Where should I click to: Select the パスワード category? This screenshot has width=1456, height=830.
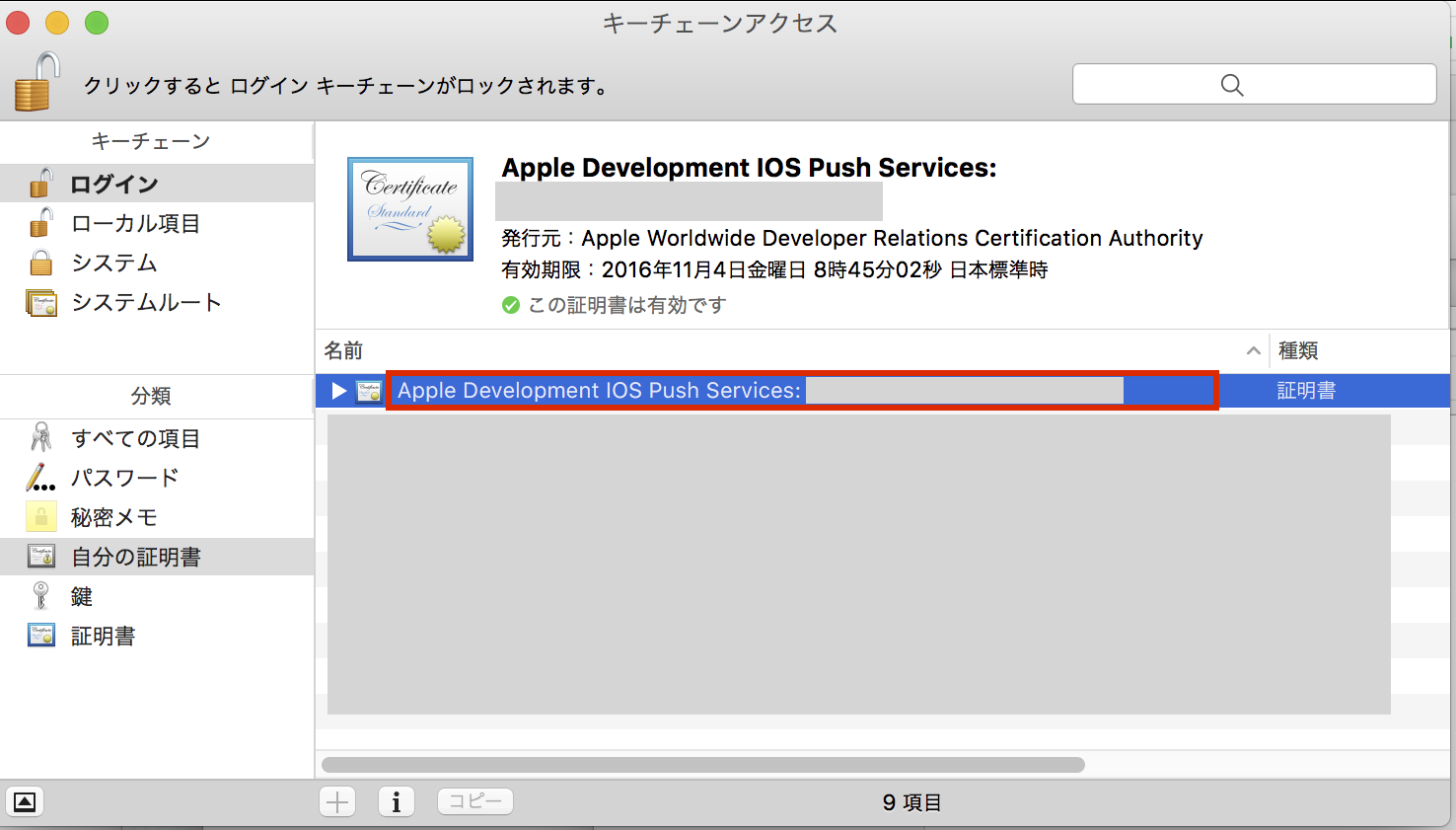point(124,479)
